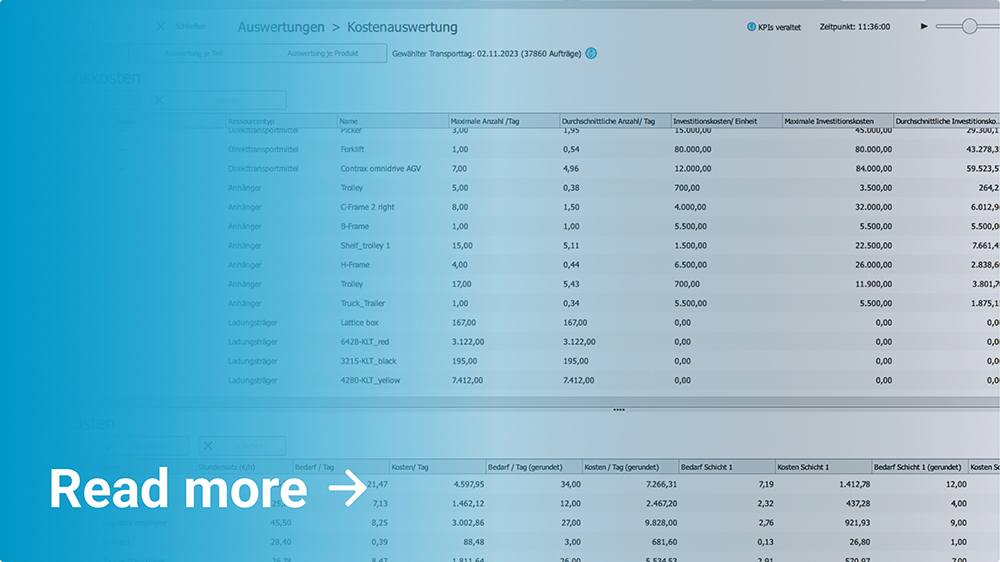The height and width of the screenshot is (562, 1000).
Task: Click the splitter handle between tables
Action: pos(618,410)
